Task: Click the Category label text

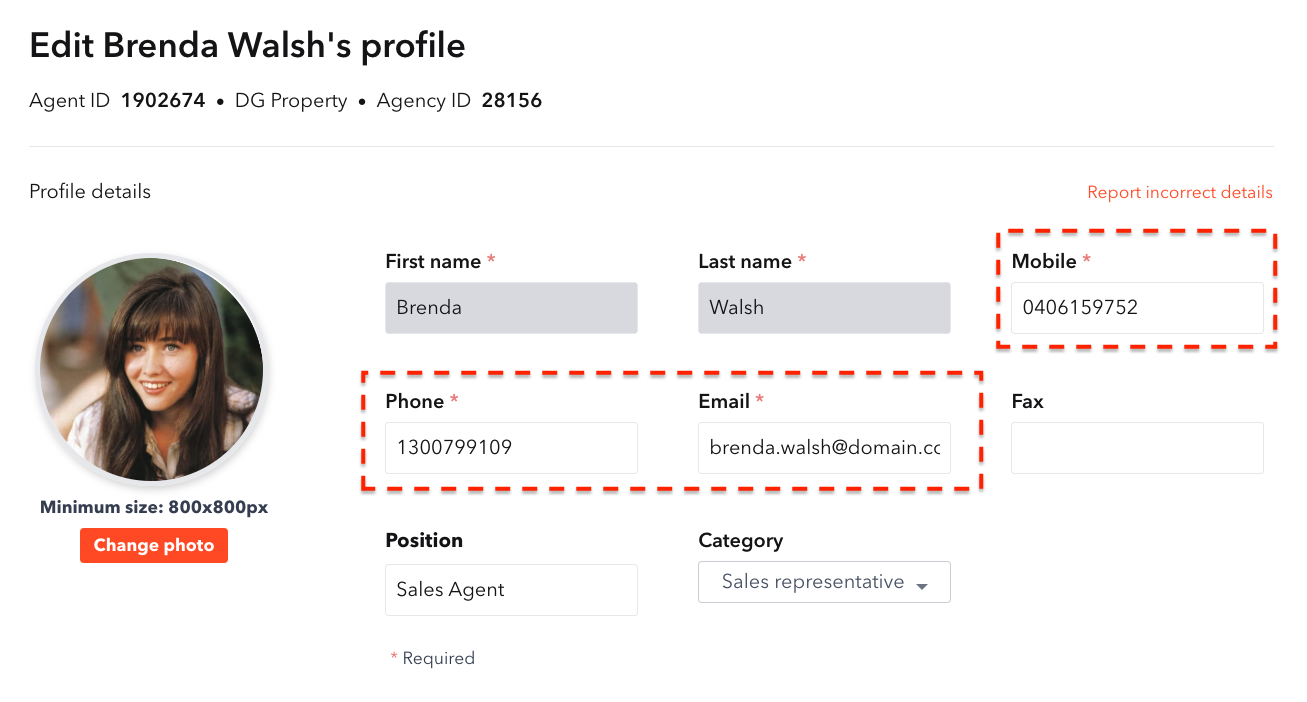Action: point(740,541)
